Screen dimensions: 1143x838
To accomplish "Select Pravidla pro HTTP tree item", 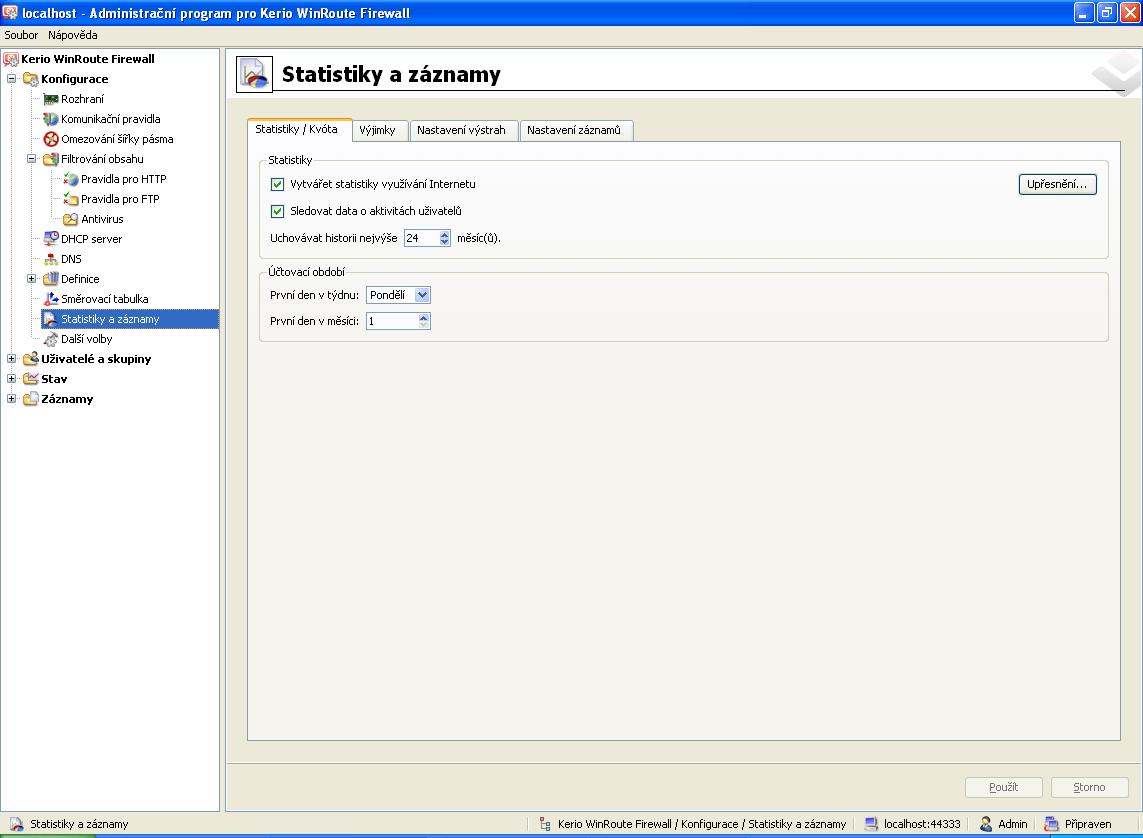I will click(123, 179).
